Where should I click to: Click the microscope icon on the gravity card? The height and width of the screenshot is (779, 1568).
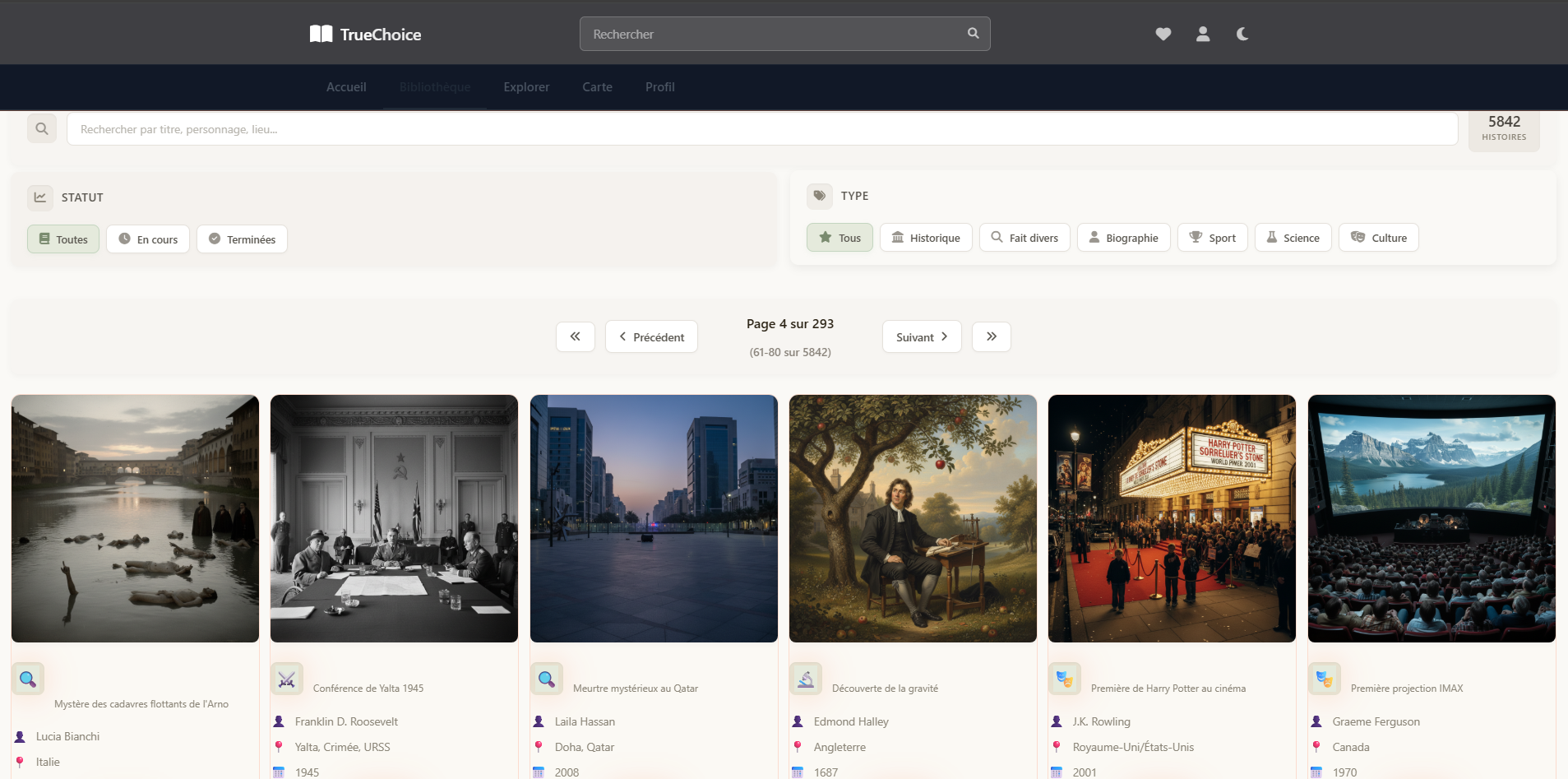[806, 679]
